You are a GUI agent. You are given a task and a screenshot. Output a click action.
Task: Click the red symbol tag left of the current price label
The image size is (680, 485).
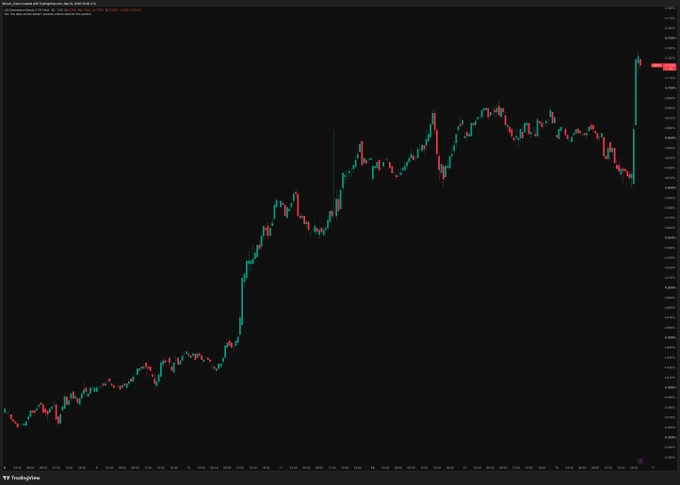[x=657, y=66]
